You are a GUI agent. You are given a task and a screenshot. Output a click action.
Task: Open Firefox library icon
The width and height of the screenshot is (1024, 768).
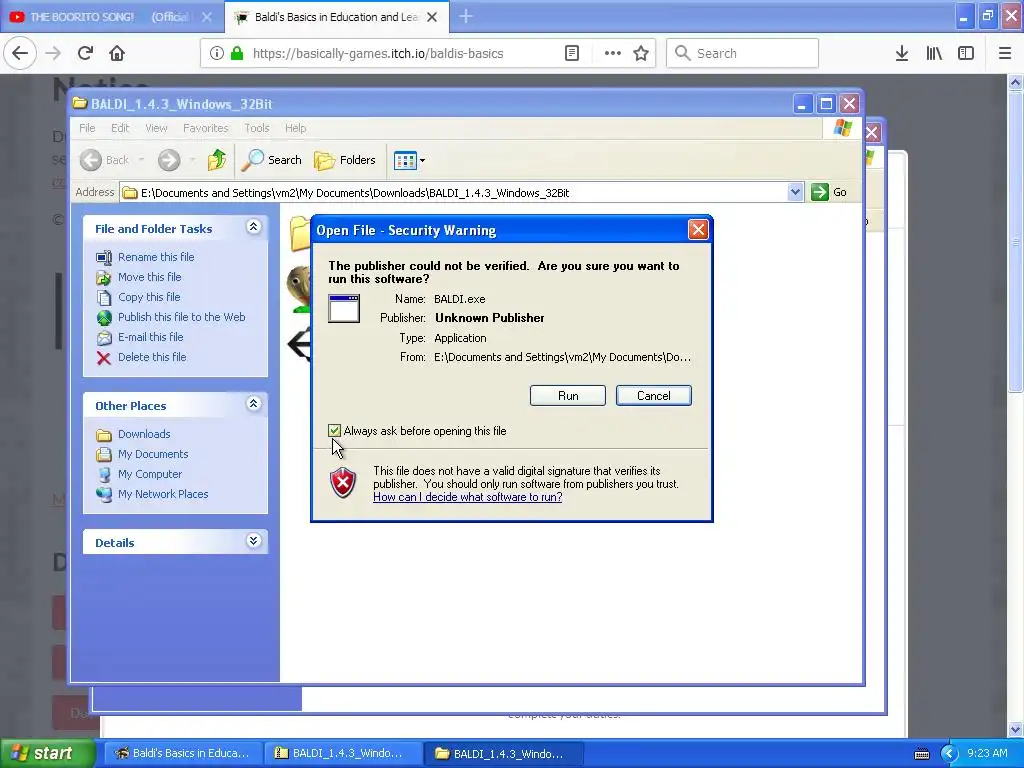(934, 53)
